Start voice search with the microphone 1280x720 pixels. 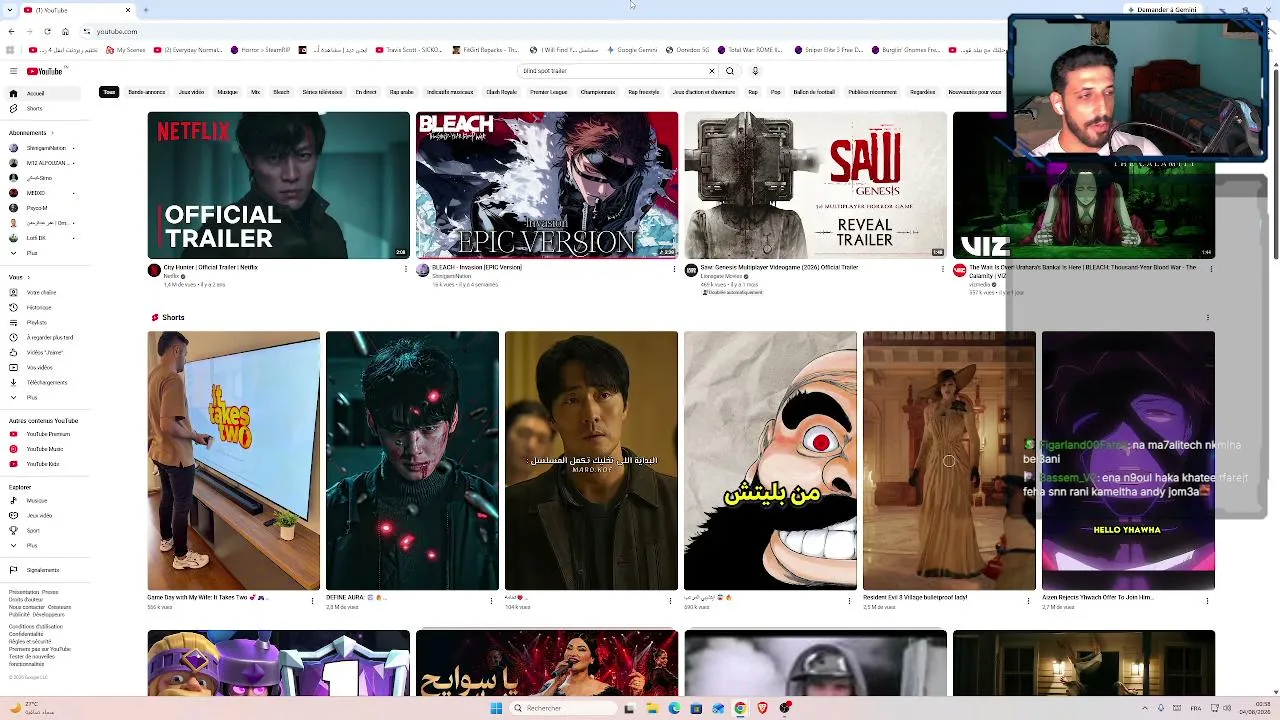pos(755,71)
